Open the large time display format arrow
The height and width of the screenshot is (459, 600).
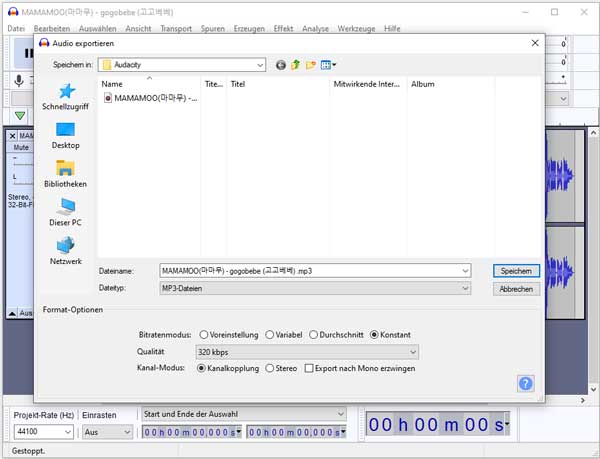pos(507,424)
